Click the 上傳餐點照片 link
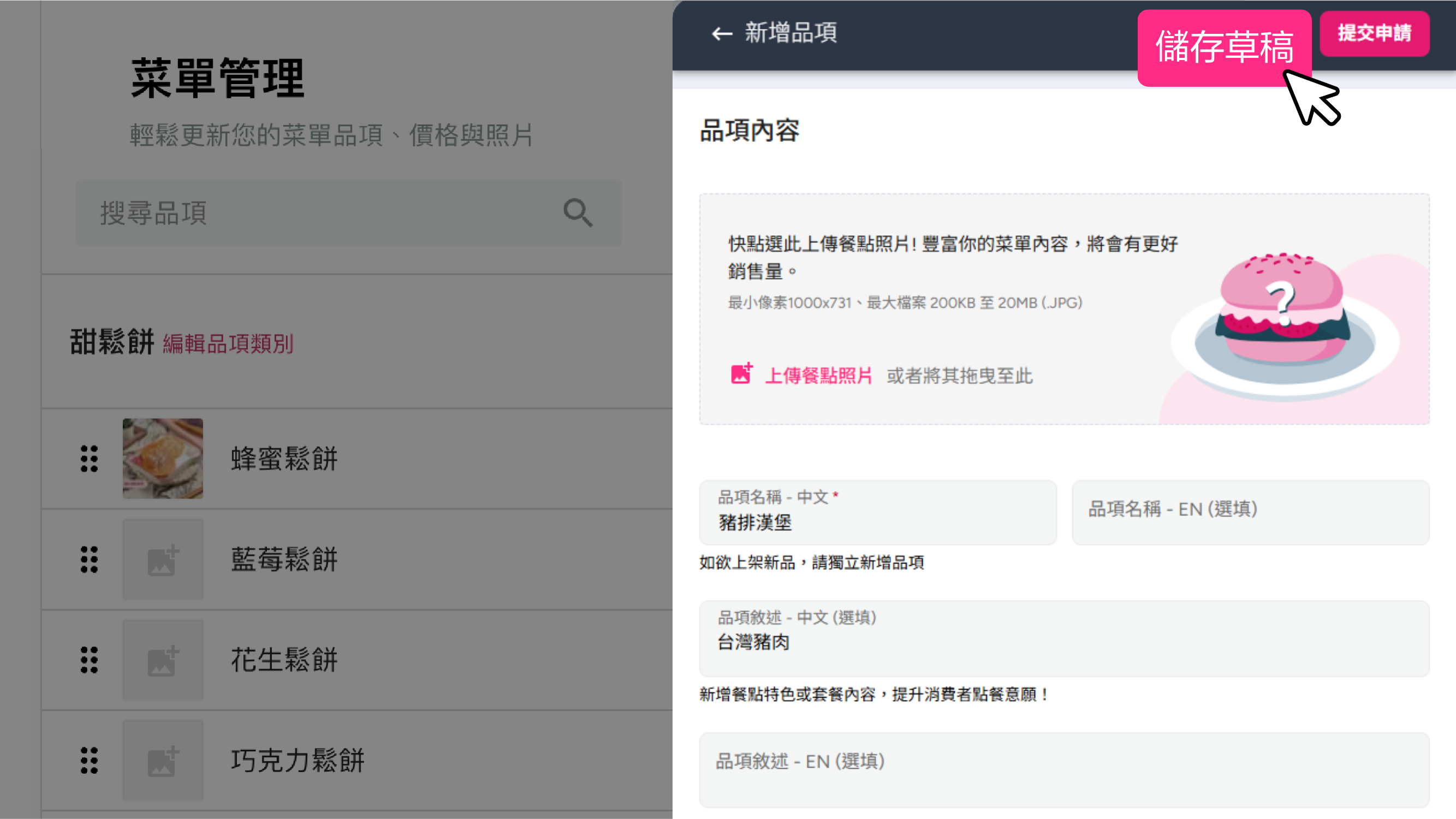 click(818, 375)
